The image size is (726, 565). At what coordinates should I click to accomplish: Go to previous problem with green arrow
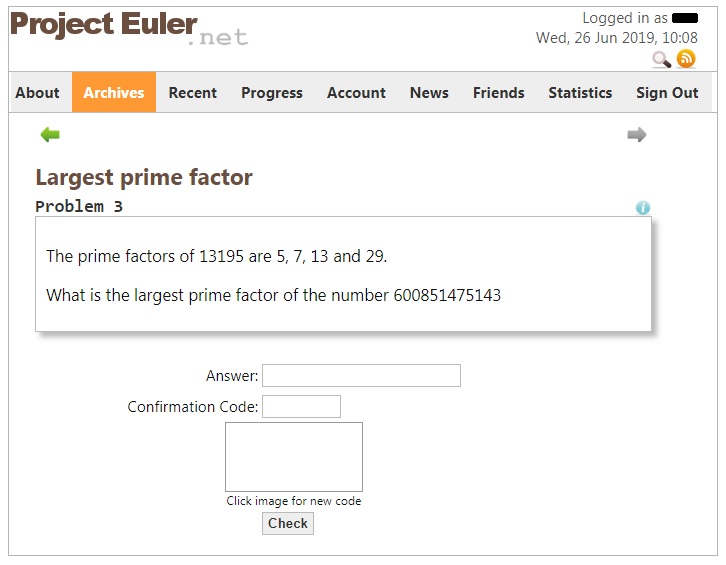[50, 135]
